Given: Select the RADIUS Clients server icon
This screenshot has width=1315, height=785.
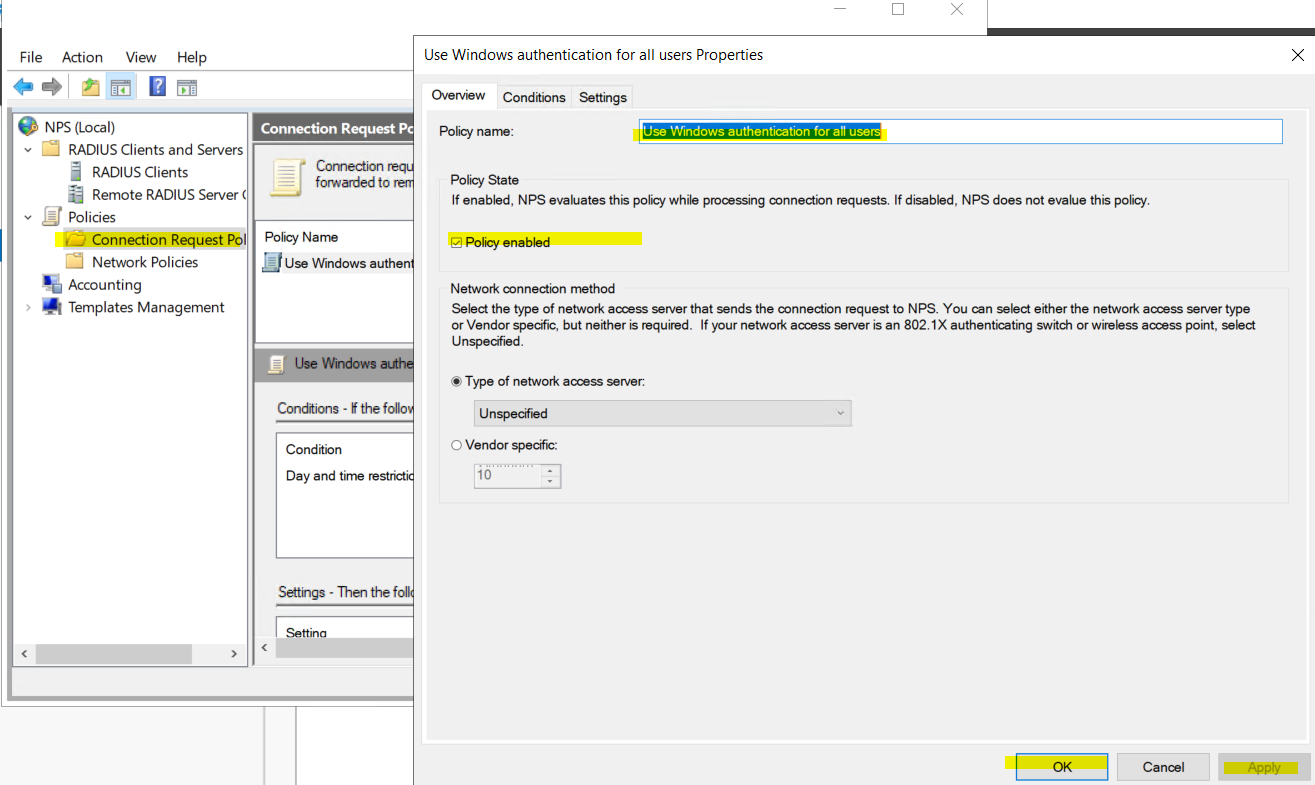Looking at the screenshot, I should coord(76,172).
